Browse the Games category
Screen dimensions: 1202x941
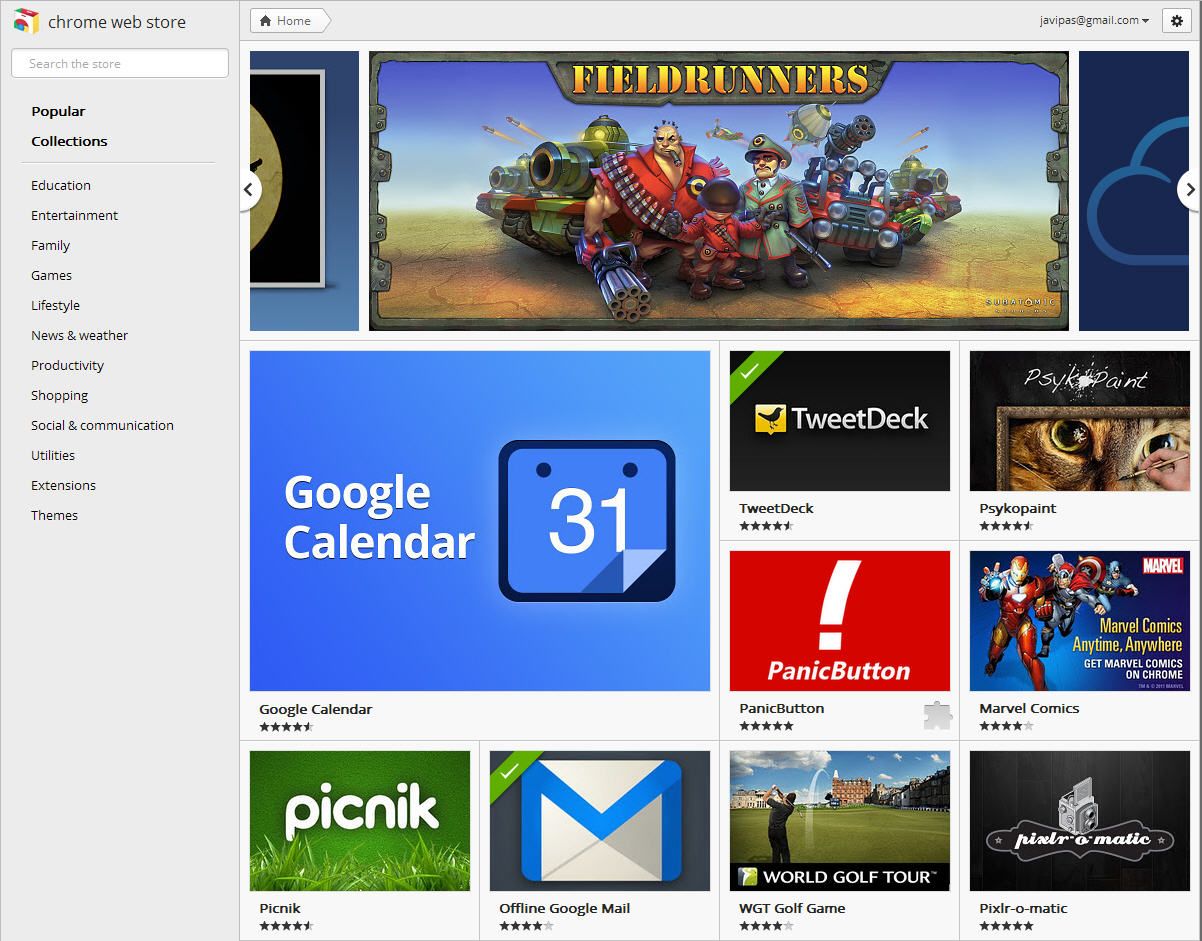tap(51, 275)
